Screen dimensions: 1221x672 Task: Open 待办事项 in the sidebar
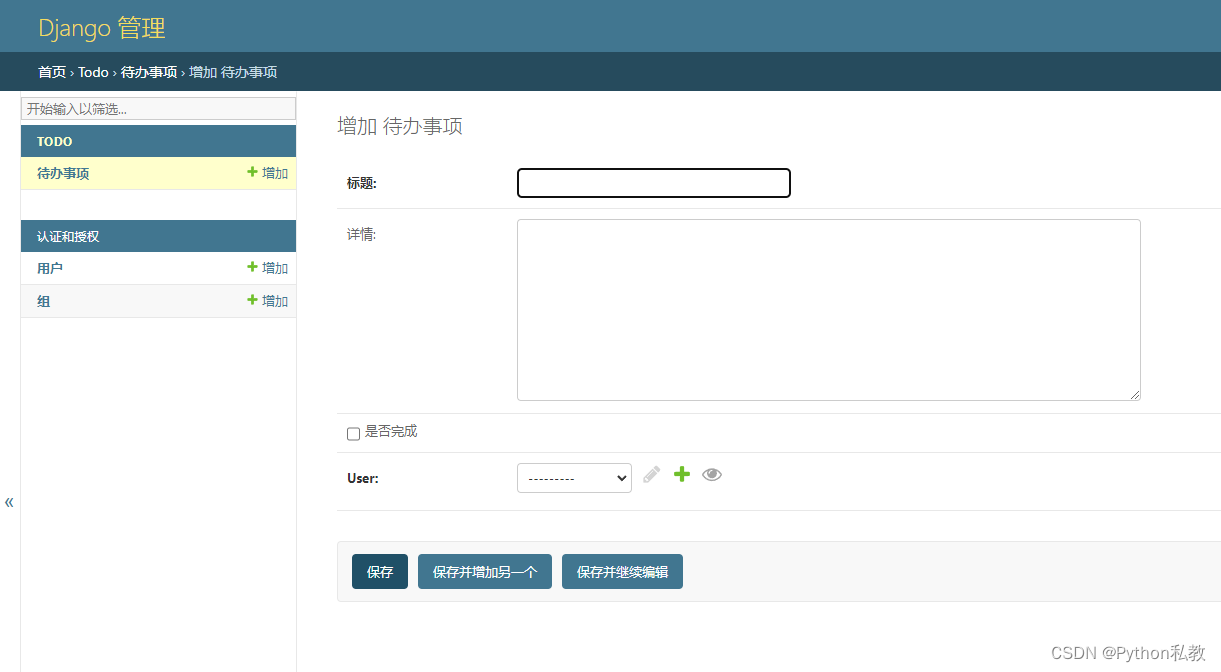click(63, 173)
